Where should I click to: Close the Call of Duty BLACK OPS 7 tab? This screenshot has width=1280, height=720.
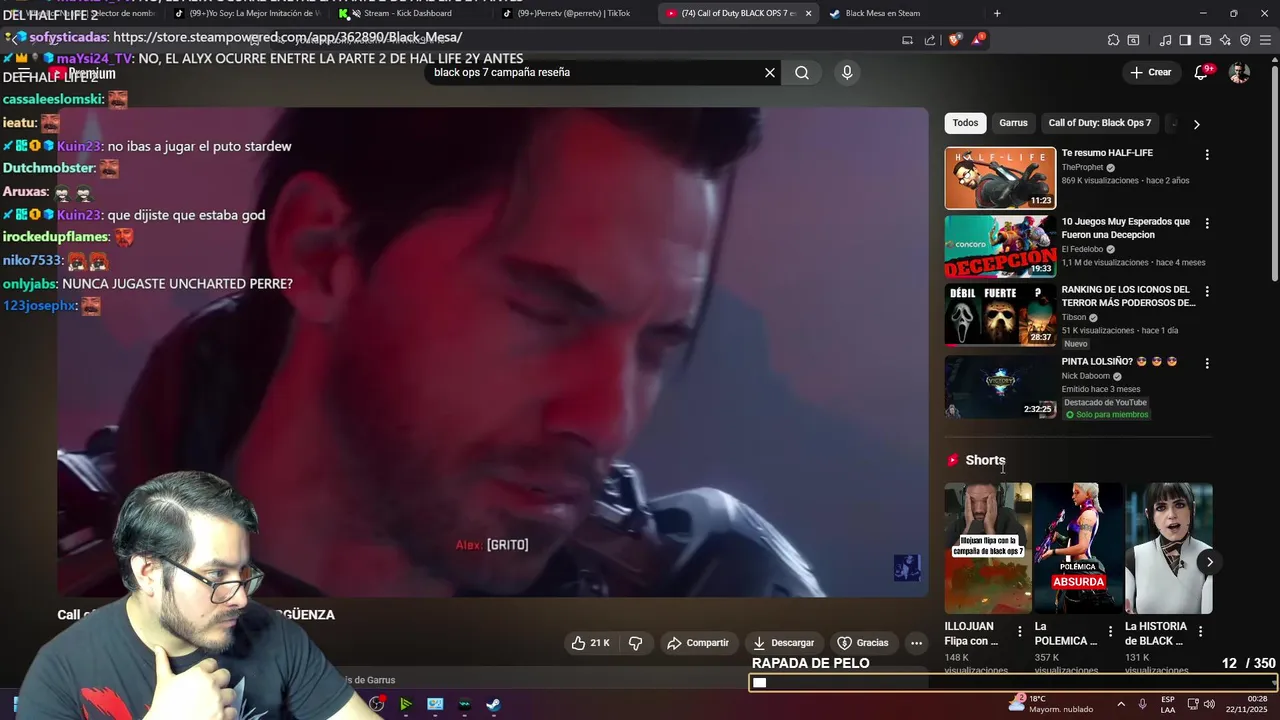(x=808, y=14)
